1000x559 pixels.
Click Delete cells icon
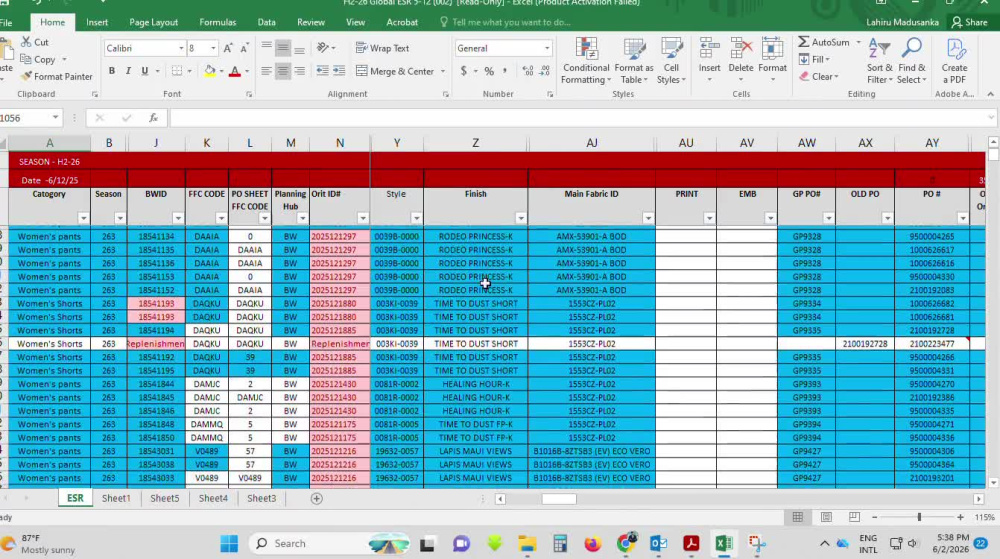click(741, 50)
